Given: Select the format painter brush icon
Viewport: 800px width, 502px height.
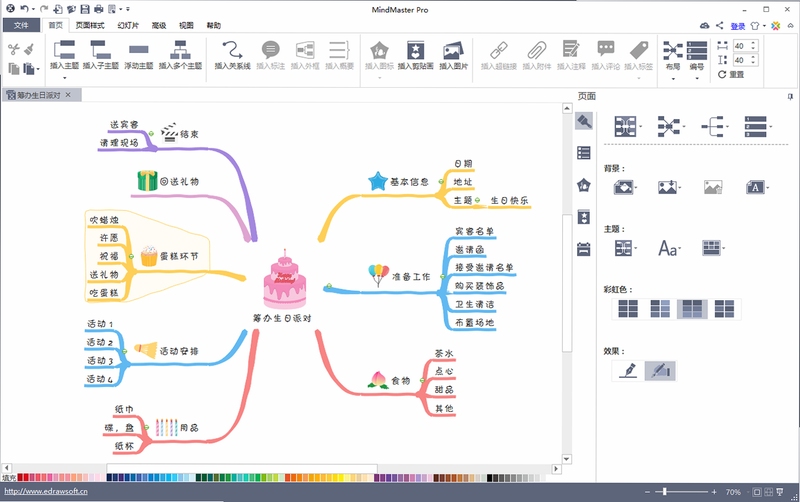Looking at the screenshot, I should pyautogui.click(x=29, y=49).
